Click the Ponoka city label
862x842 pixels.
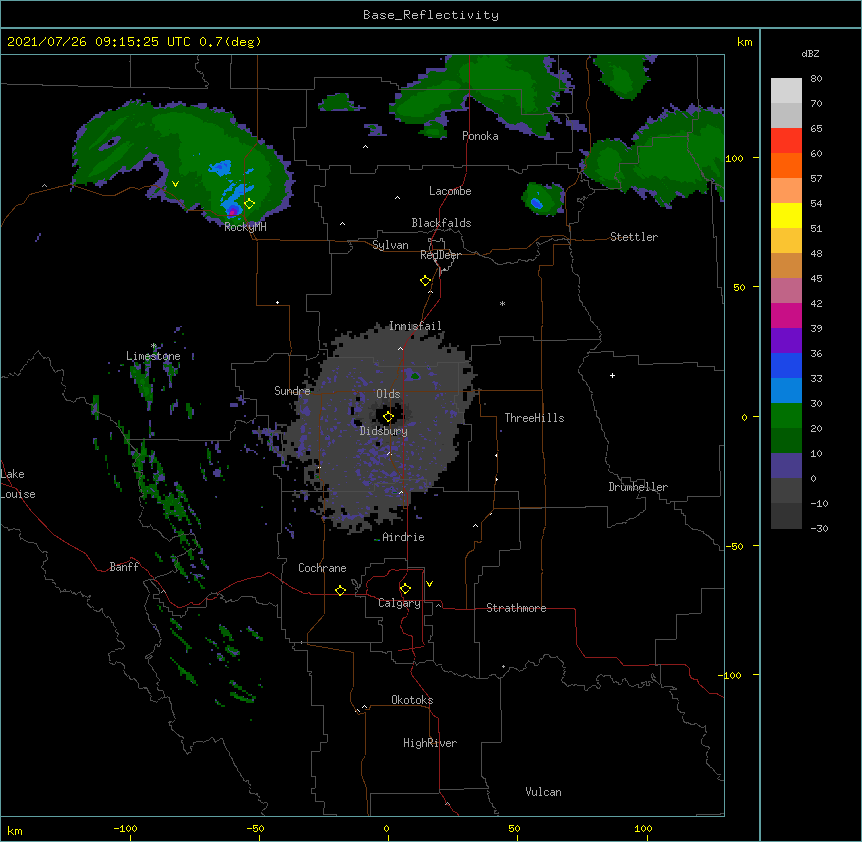(x=480, y=136)
